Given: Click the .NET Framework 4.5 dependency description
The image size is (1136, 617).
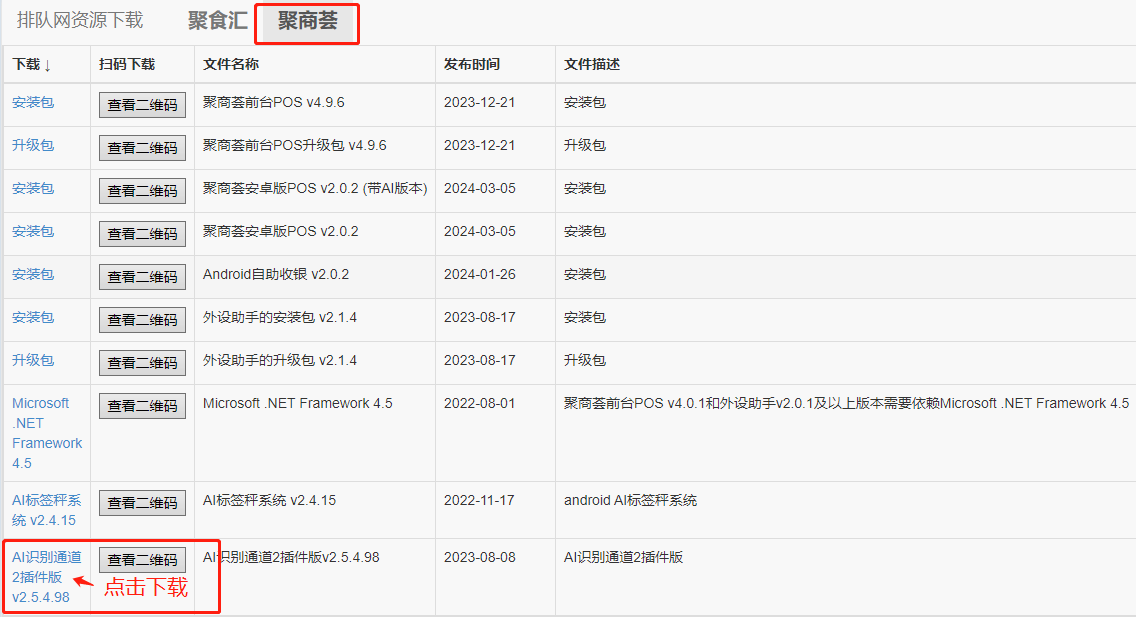Looking at the screenshot, I should (846, 403).
